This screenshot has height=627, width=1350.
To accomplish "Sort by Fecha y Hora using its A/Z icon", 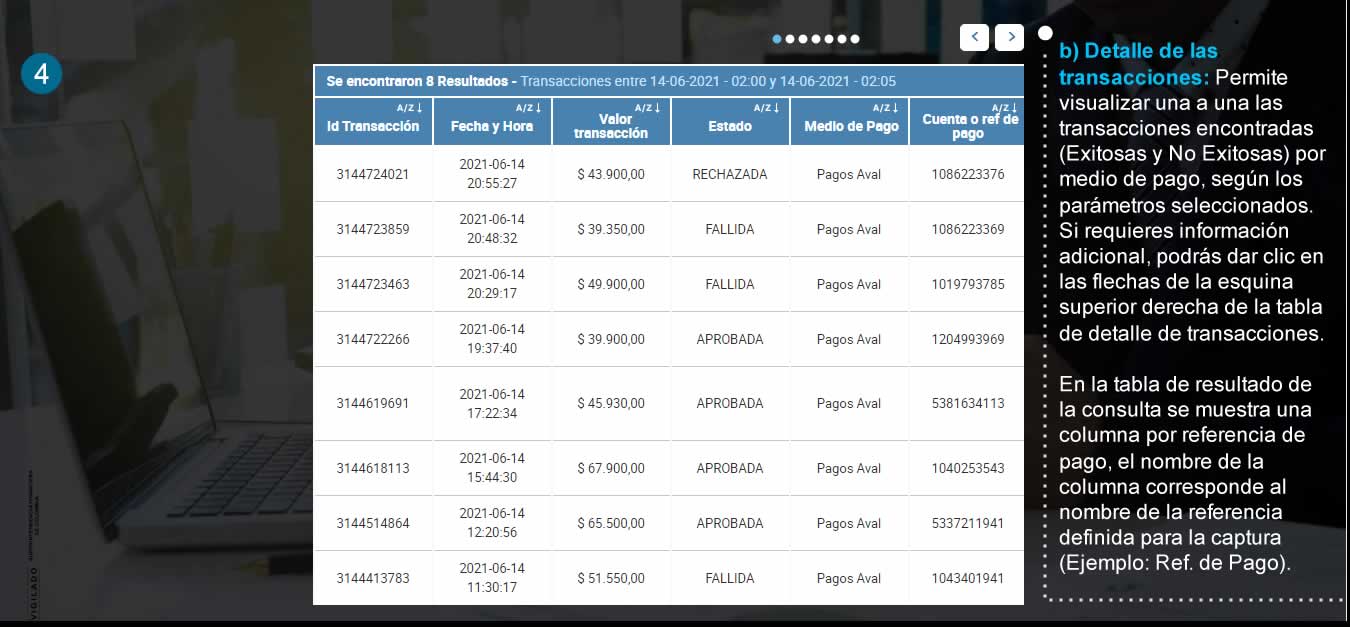I will coord(528,107).
